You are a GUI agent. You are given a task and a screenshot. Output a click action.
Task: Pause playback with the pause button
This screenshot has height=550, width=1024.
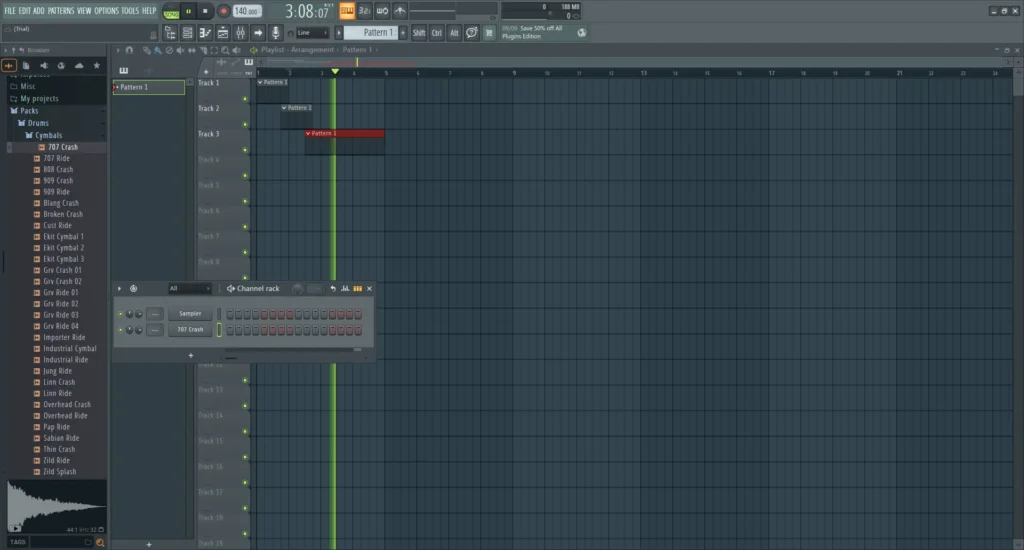(x=188, y=11)
